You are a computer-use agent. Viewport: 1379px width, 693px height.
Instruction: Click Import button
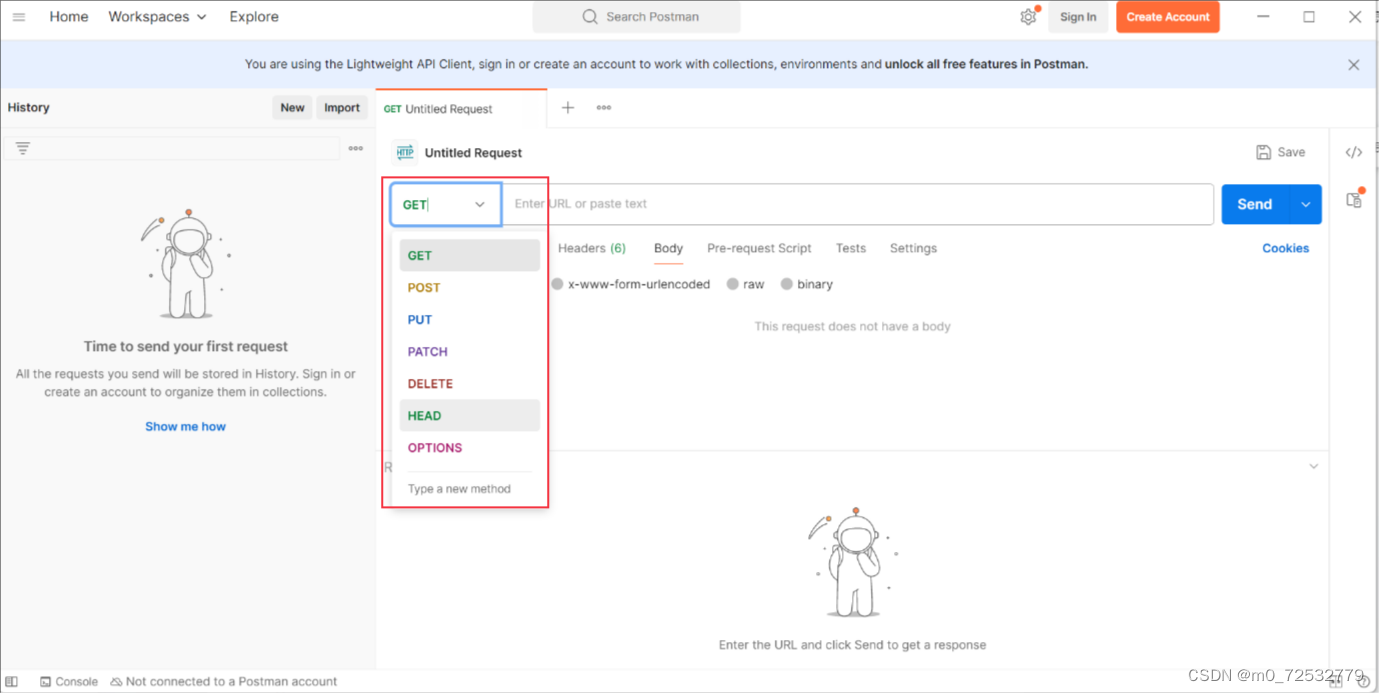coord(342,108)
